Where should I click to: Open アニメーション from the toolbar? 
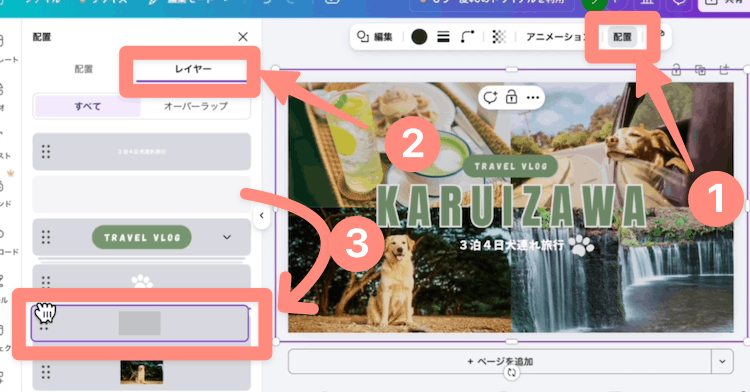coord(556,37)
